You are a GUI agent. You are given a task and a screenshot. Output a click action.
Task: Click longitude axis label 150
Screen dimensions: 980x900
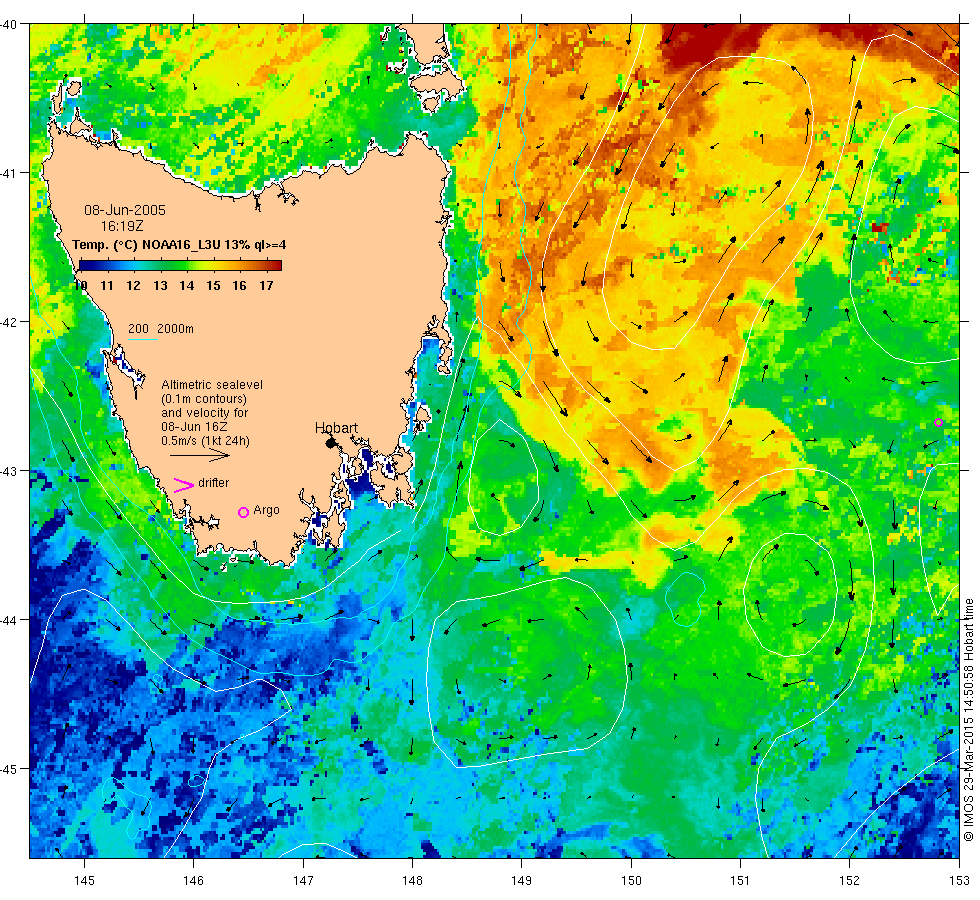(631, 881)
